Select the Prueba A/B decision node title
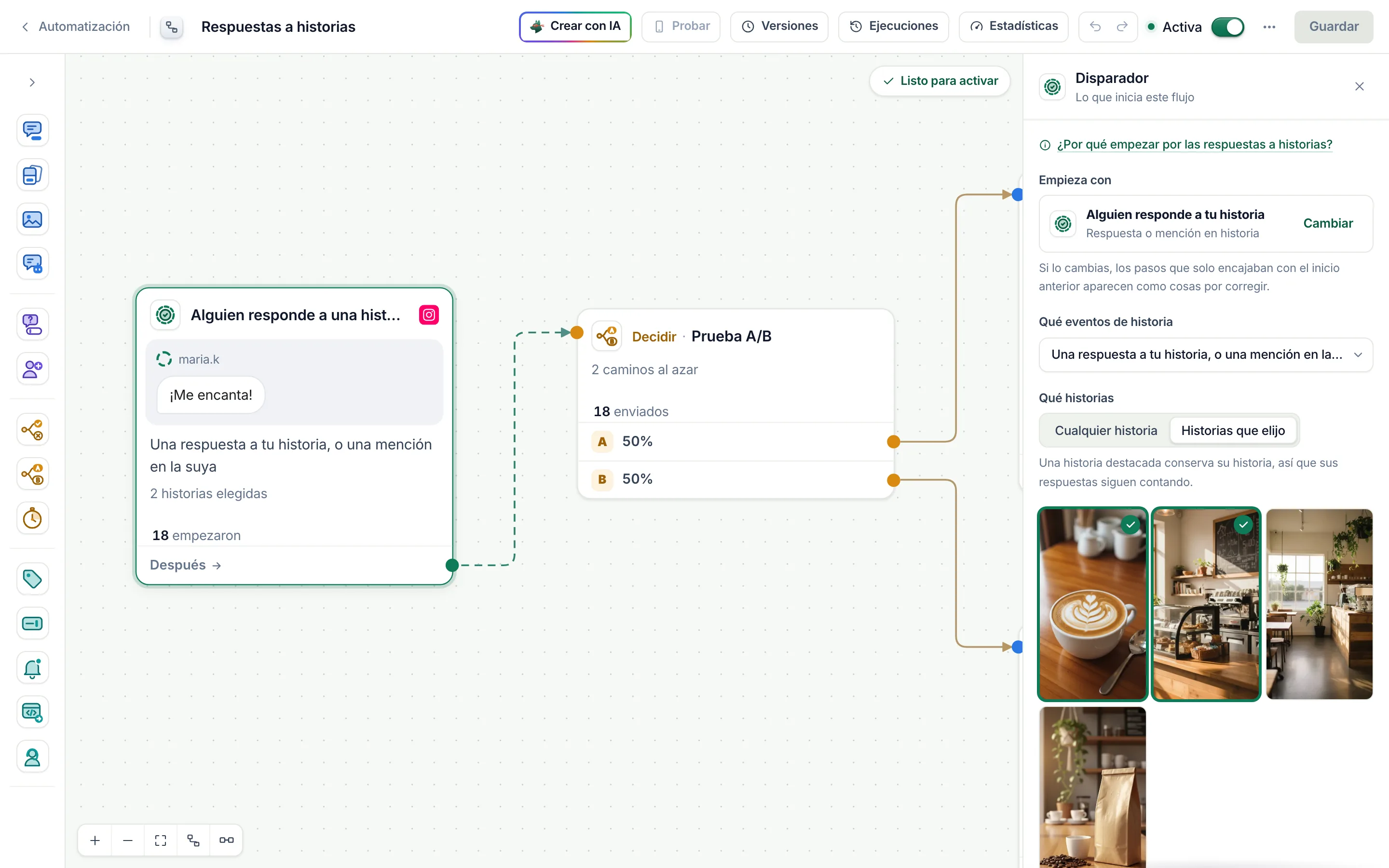This screenshot has width=1389, height=868. coord(731,337)
